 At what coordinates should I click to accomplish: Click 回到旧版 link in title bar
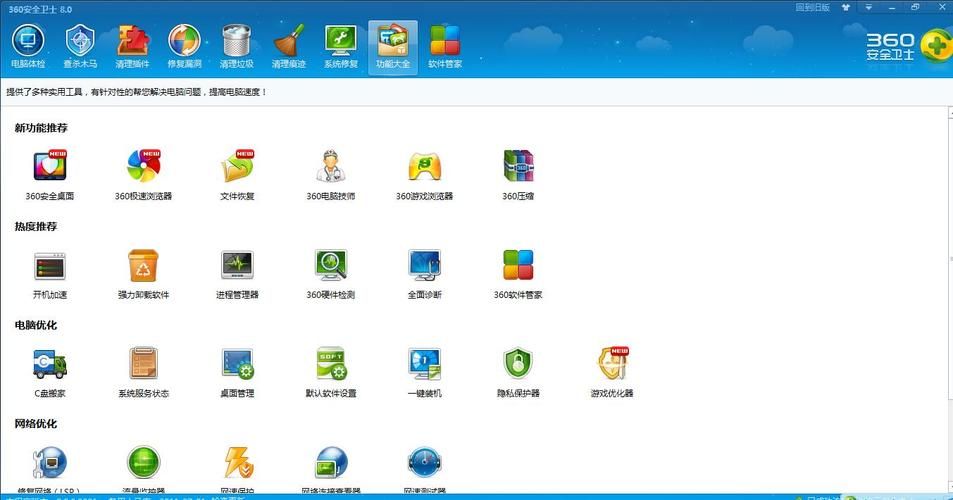[x=813, y=8]
